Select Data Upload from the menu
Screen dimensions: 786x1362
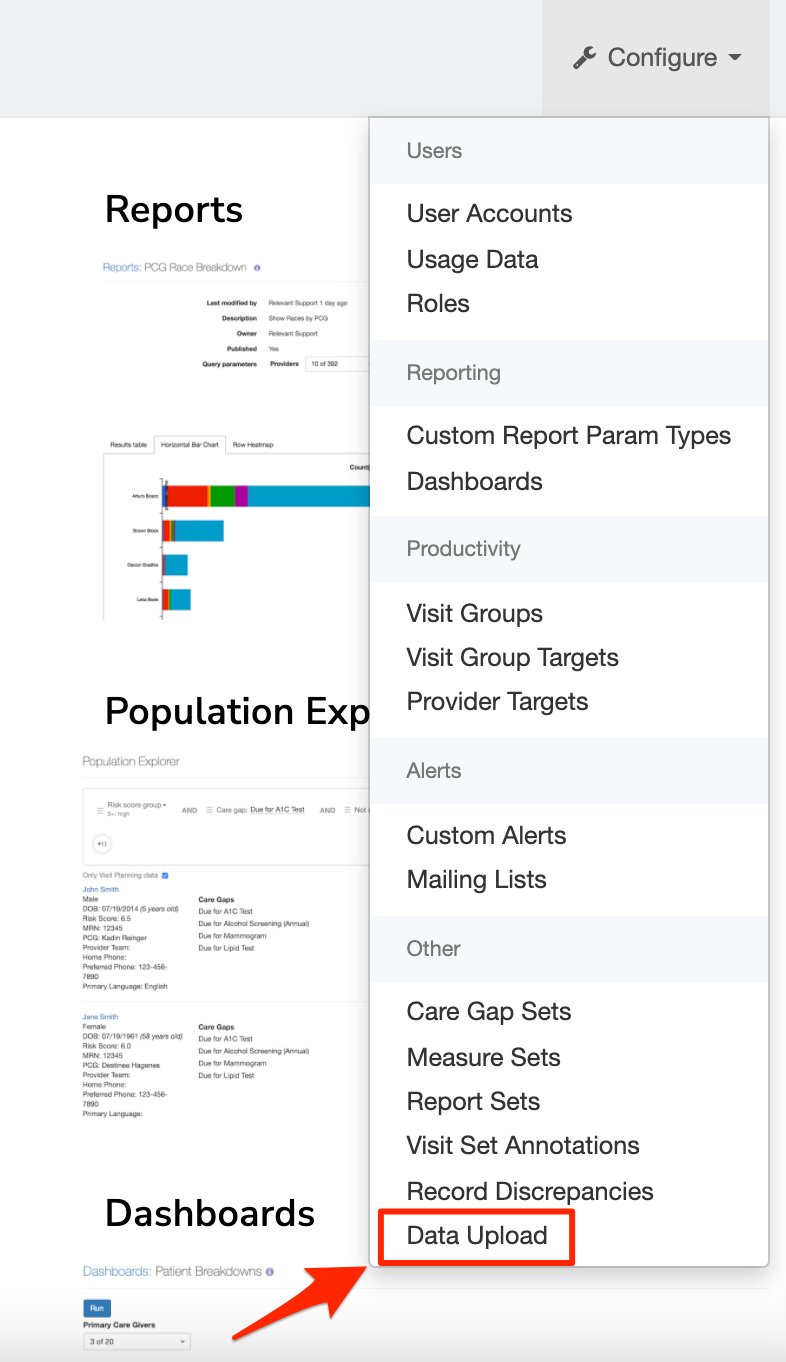coord(477,1236)
